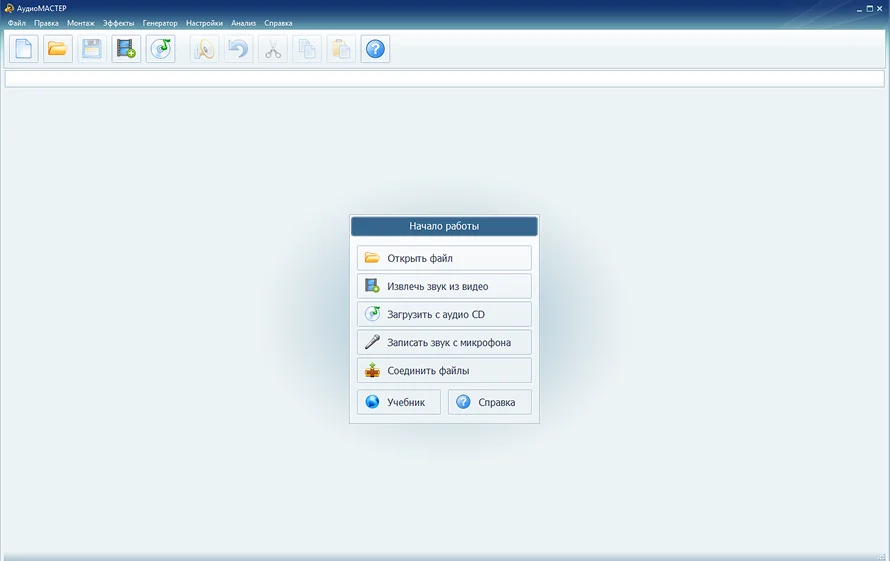Open the Эффекты menu
Screen dimensions: 890x561
click(x=118, y=22)
